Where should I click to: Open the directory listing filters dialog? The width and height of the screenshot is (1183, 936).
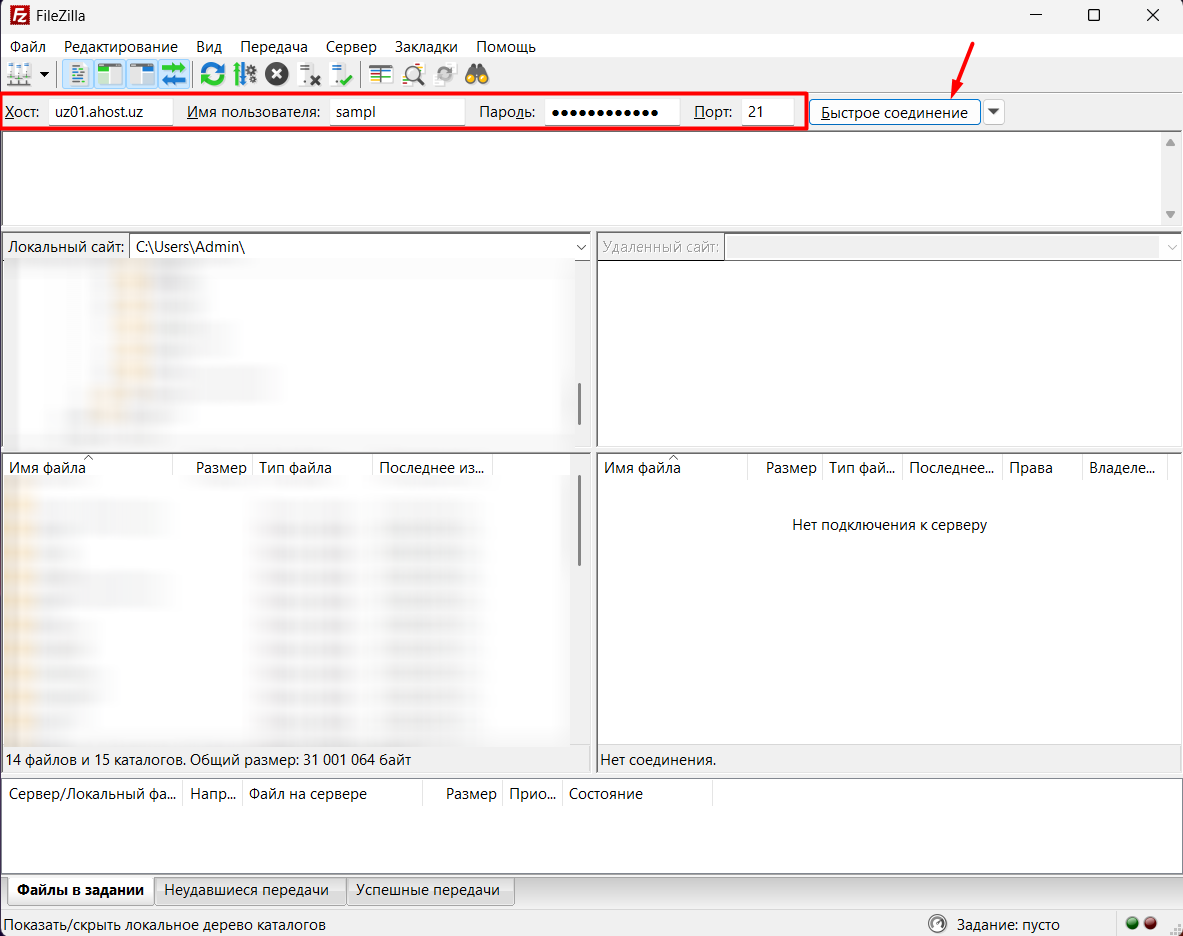[x=380, y=75]
